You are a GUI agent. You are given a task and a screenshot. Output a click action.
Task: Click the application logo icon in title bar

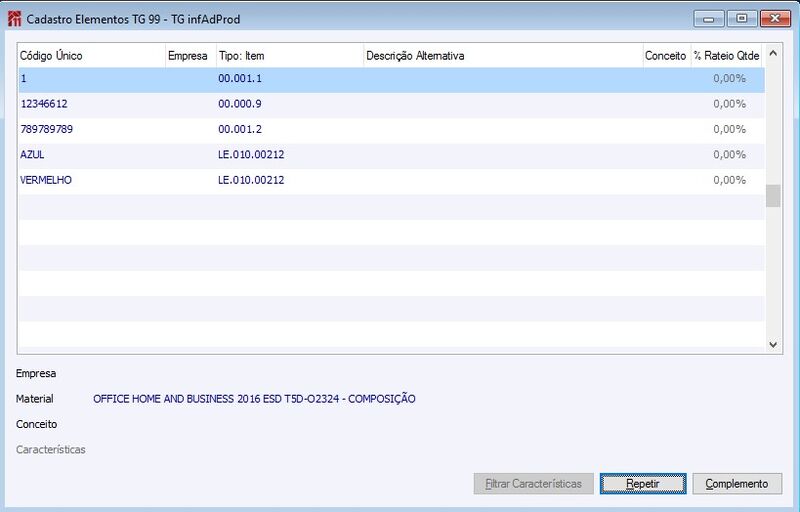pyautogui.click(x=14, y=19)
